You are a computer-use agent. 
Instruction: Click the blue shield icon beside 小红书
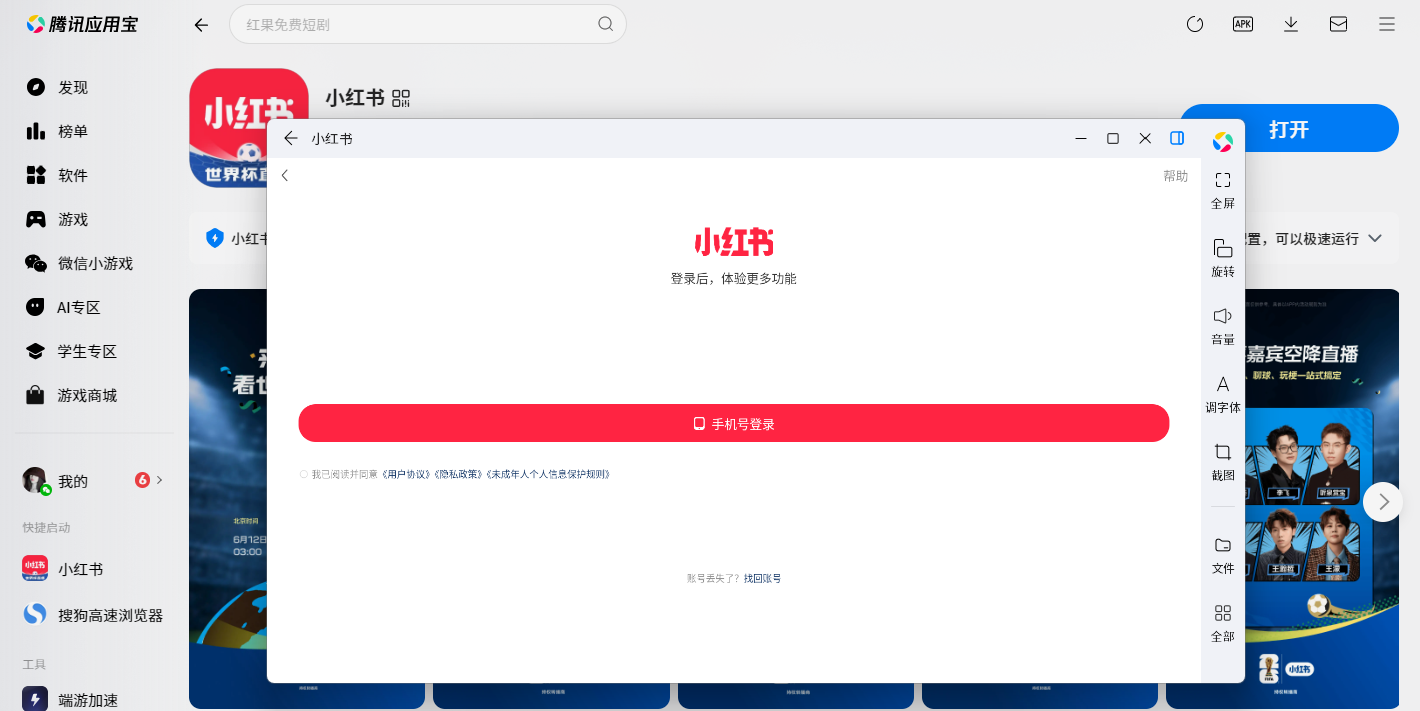point(214,238)
